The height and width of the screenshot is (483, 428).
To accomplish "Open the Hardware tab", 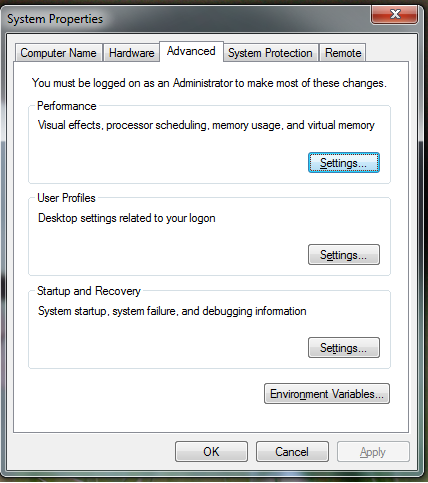I will [131, 53].
